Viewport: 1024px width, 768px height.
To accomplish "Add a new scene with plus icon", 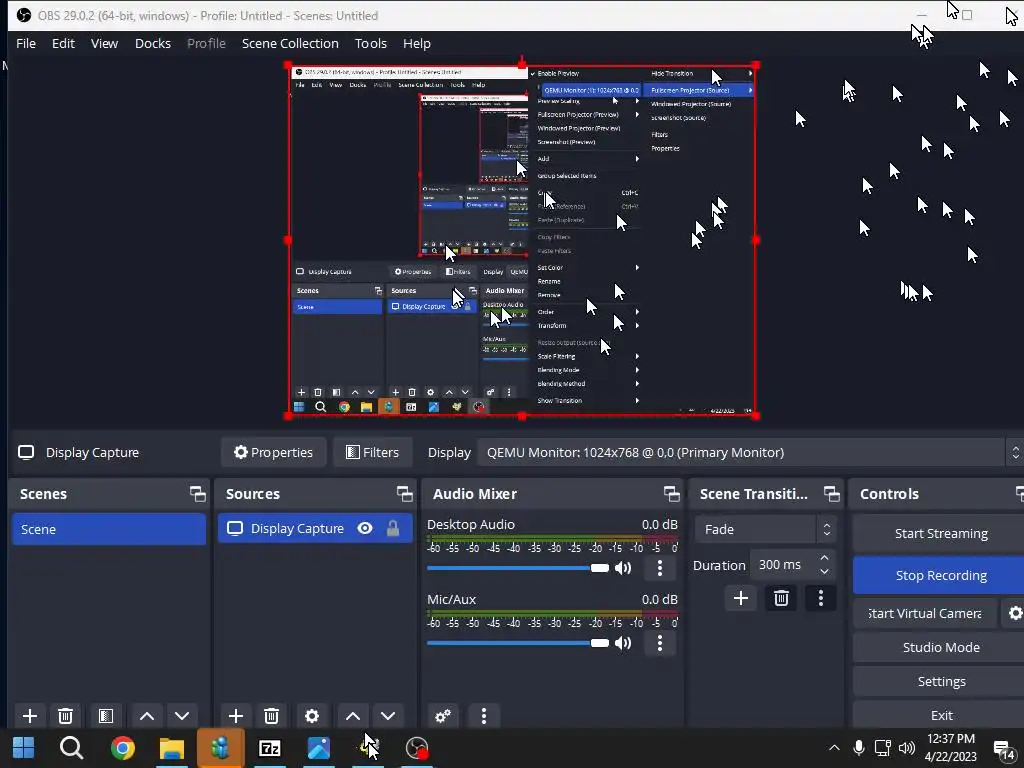I will (x=29, y=716).
